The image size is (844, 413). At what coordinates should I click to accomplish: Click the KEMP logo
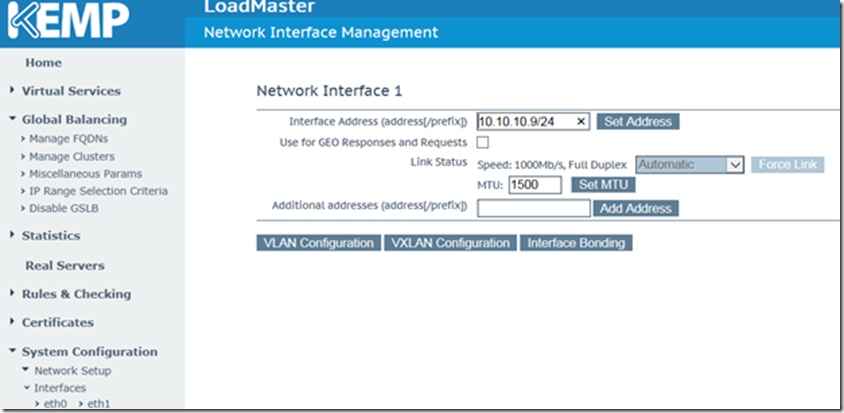tap(69, 21)
